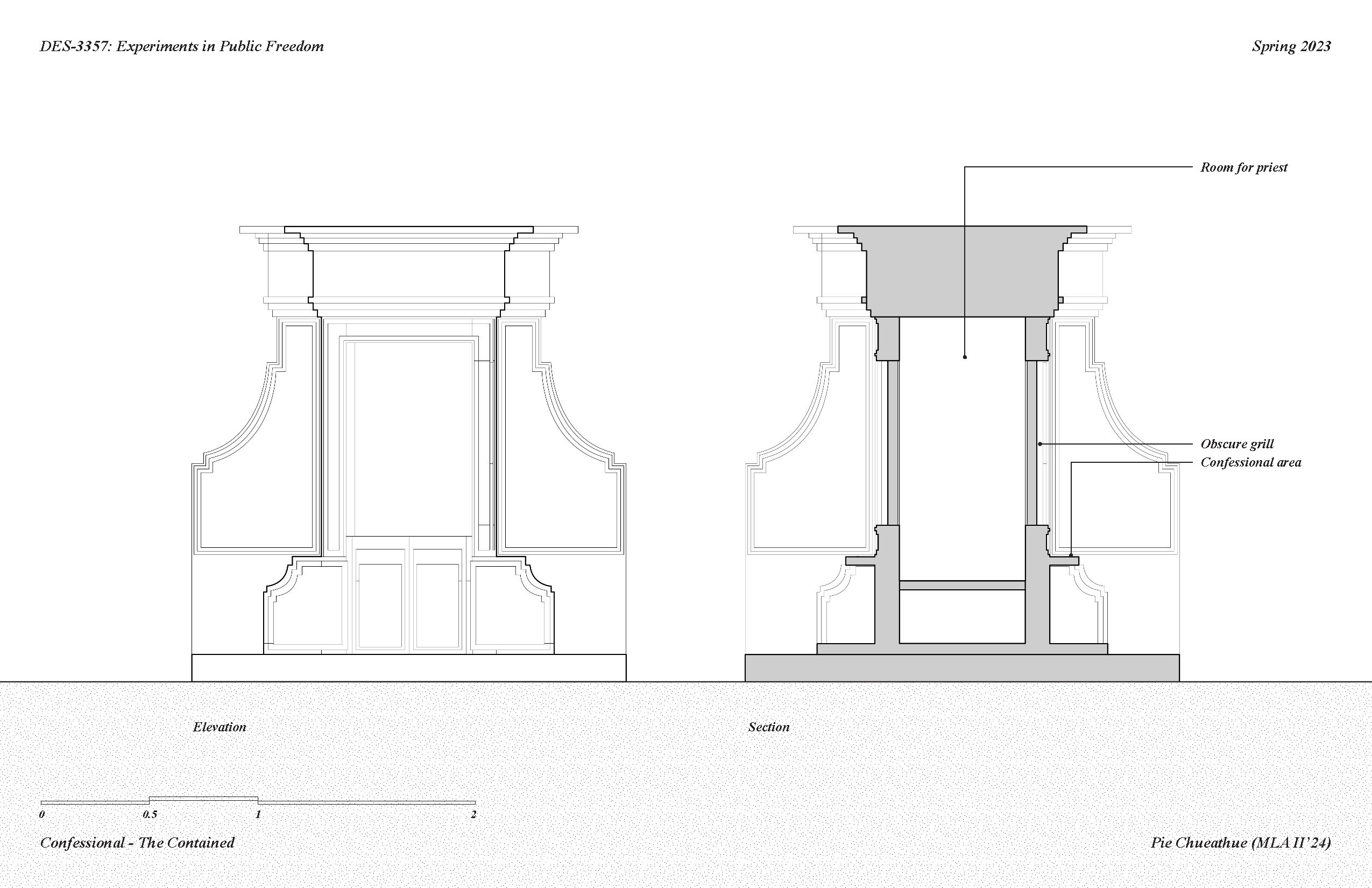
Task: Click the gray roof block in the section
Action: 922,271
